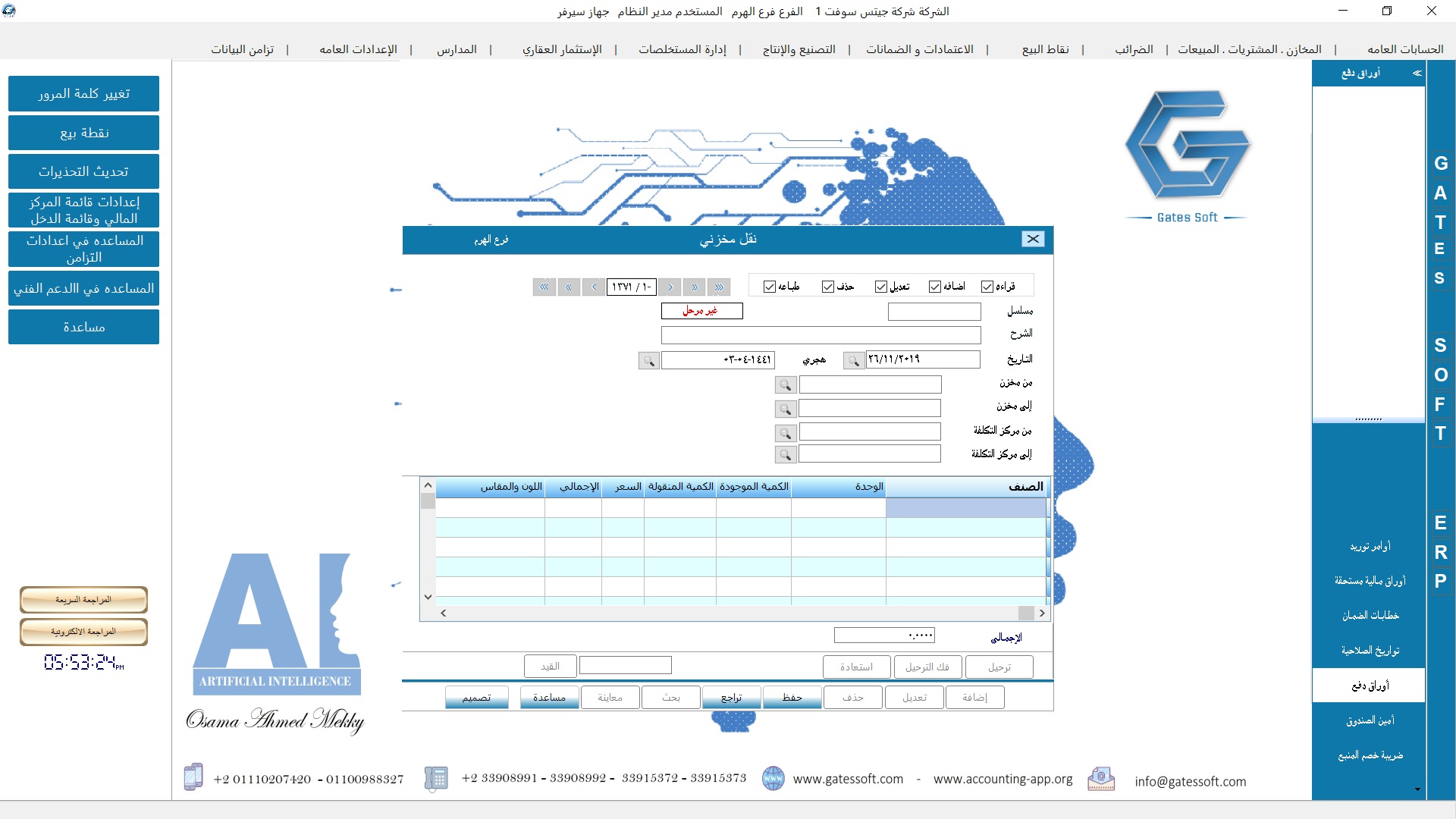Image resolution: width=1456 pixels, height=819 pixels.
Task: Click the تغيير كلمة المرور button
Action: (x=83, y=93)
